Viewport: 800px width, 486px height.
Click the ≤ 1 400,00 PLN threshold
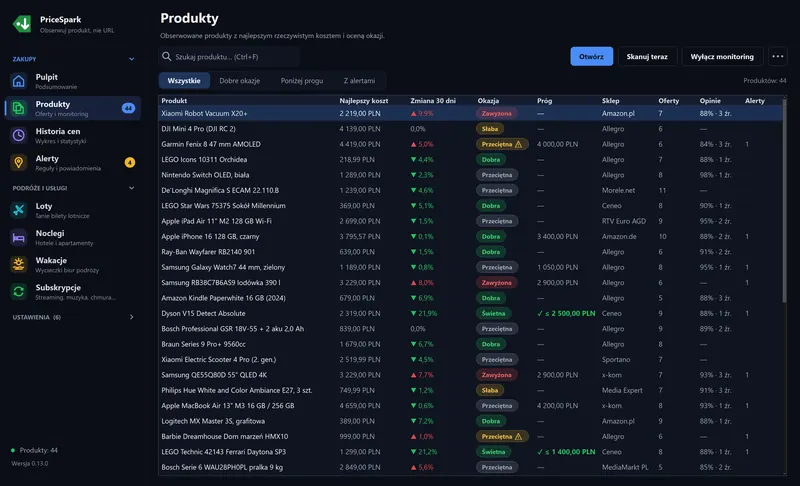(566, 452)
